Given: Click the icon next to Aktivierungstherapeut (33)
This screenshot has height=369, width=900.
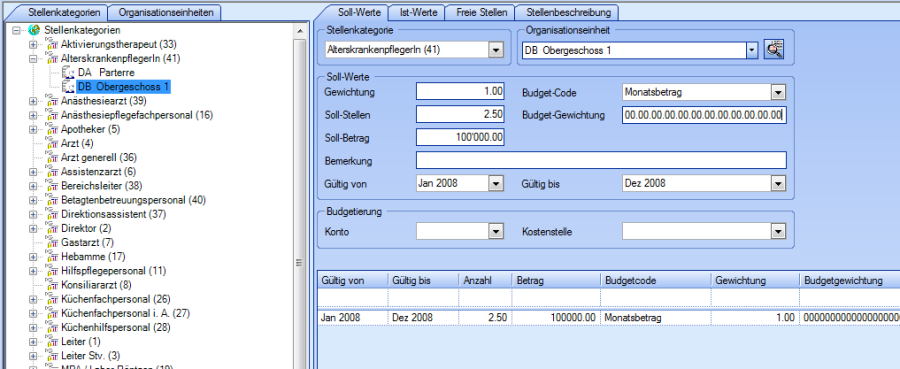Looking at the screenshot, I should click(x=52, y=44).
